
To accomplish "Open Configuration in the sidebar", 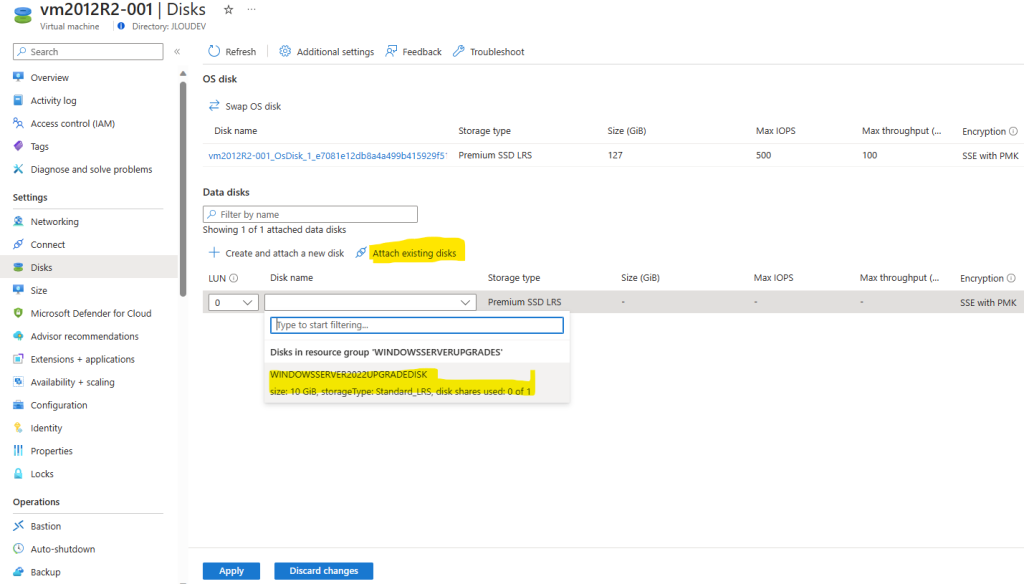I will tap(59, 404).
